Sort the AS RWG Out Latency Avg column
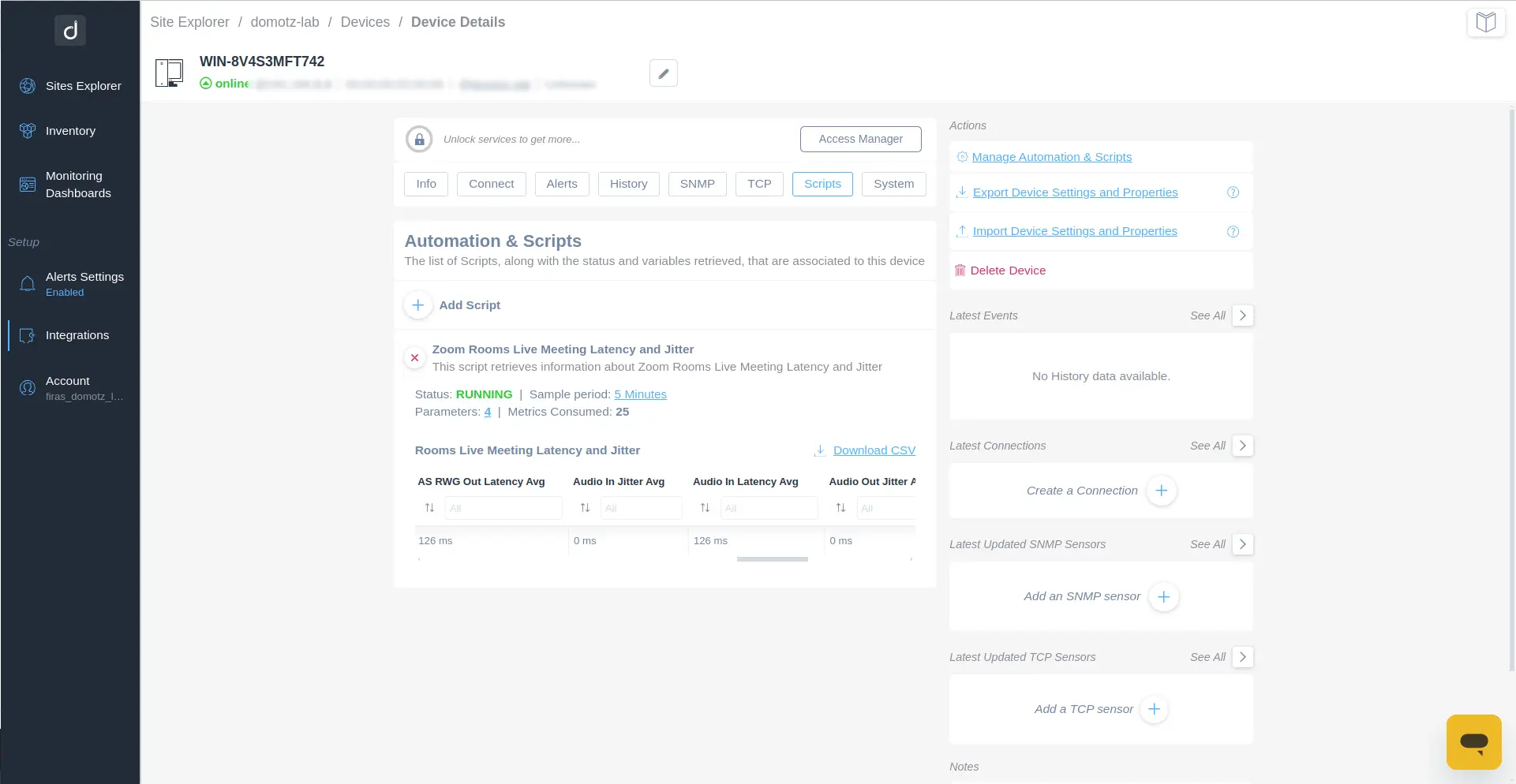Viewport: 1516px width, 784px height. pyautogui.click(x=429, y=508)
